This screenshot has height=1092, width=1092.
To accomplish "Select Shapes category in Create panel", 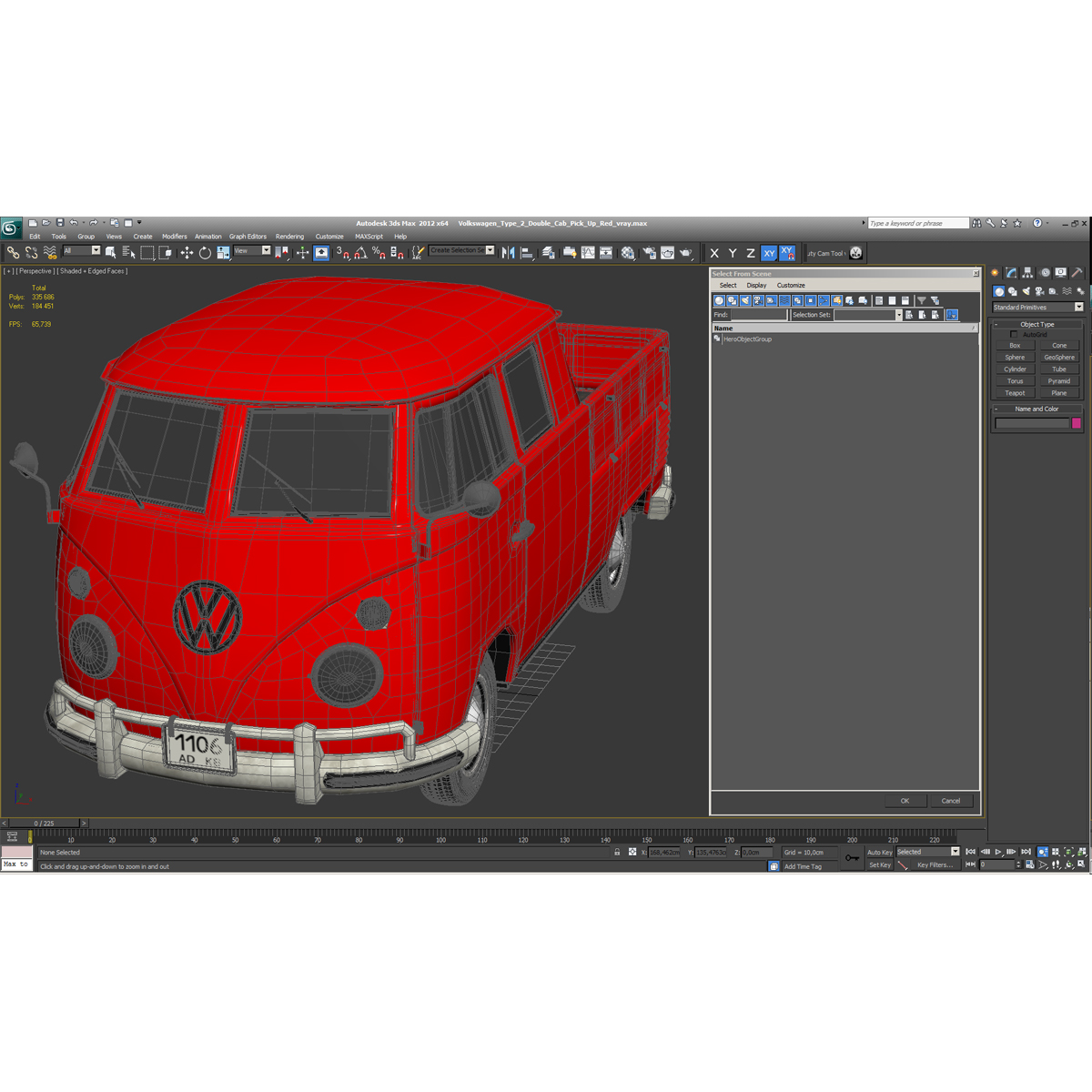I will click(x=1012, y=291).
